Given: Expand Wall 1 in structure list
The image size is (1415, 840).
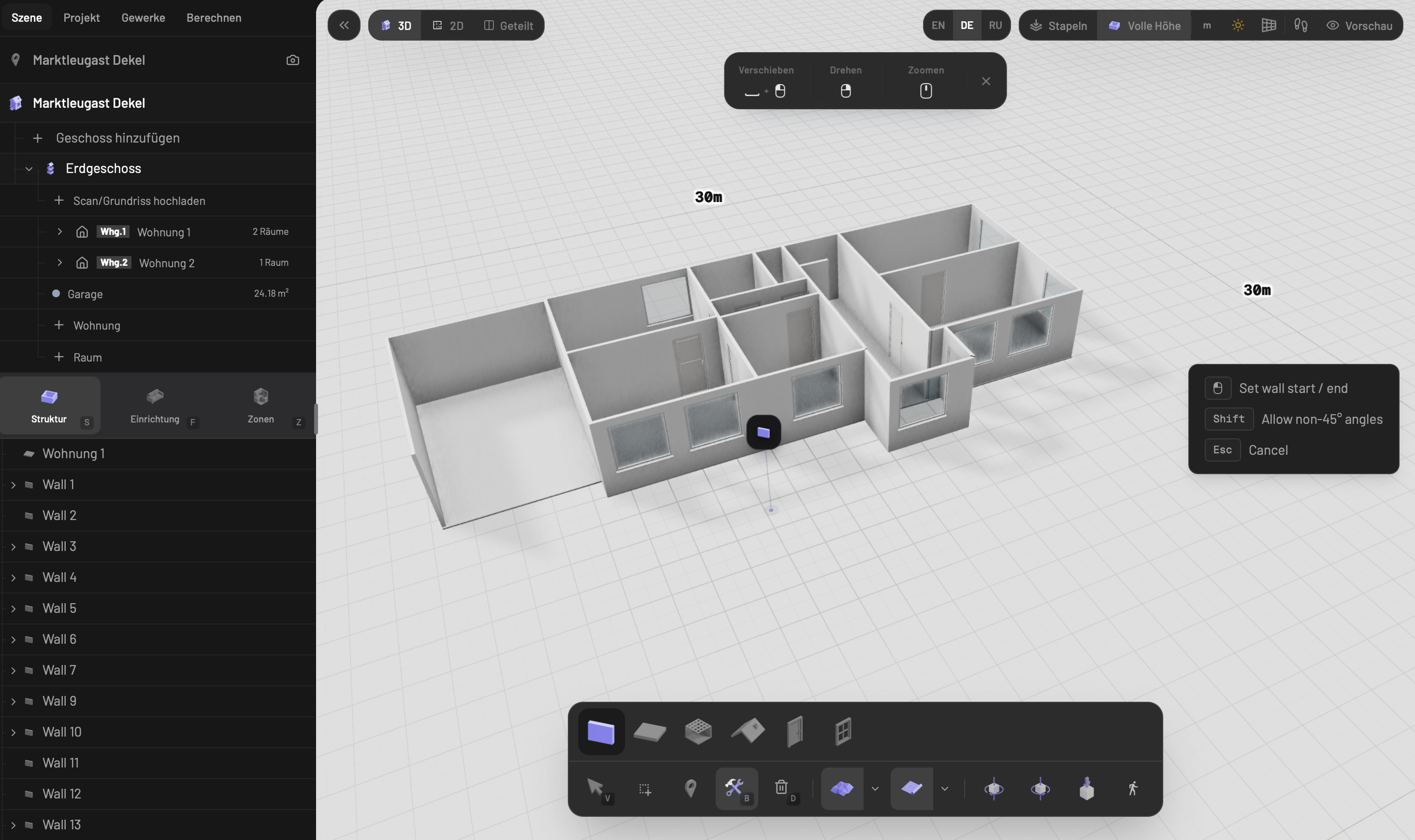Looking at the screenshot, I should [13, 485].
